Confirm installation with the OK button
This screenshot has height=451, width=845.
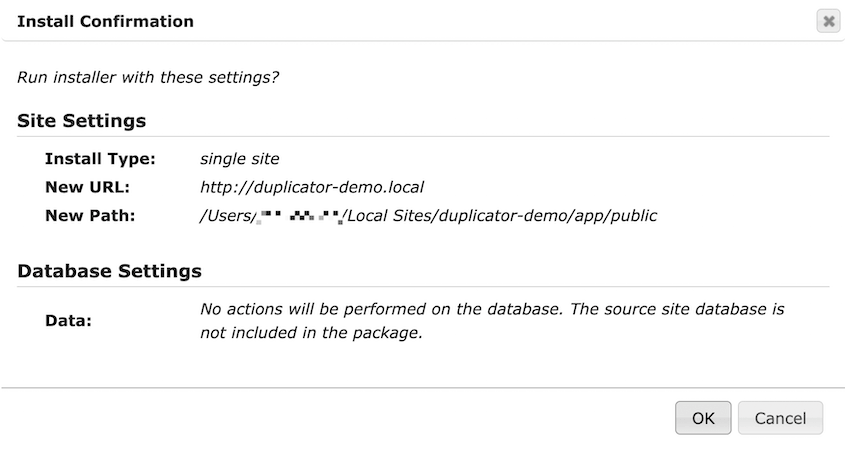point(703,418)
